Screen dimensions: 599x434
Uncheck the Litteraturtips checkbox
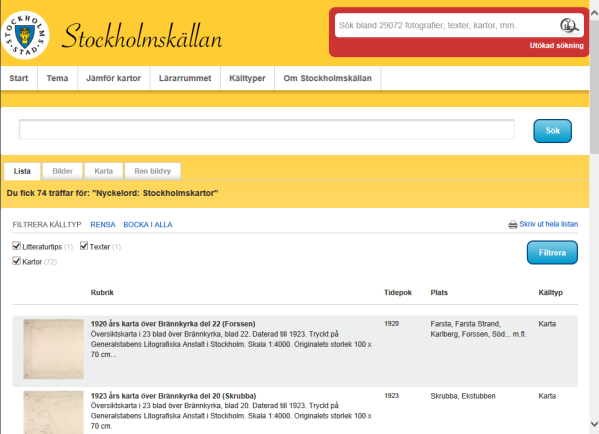(16, 246)
